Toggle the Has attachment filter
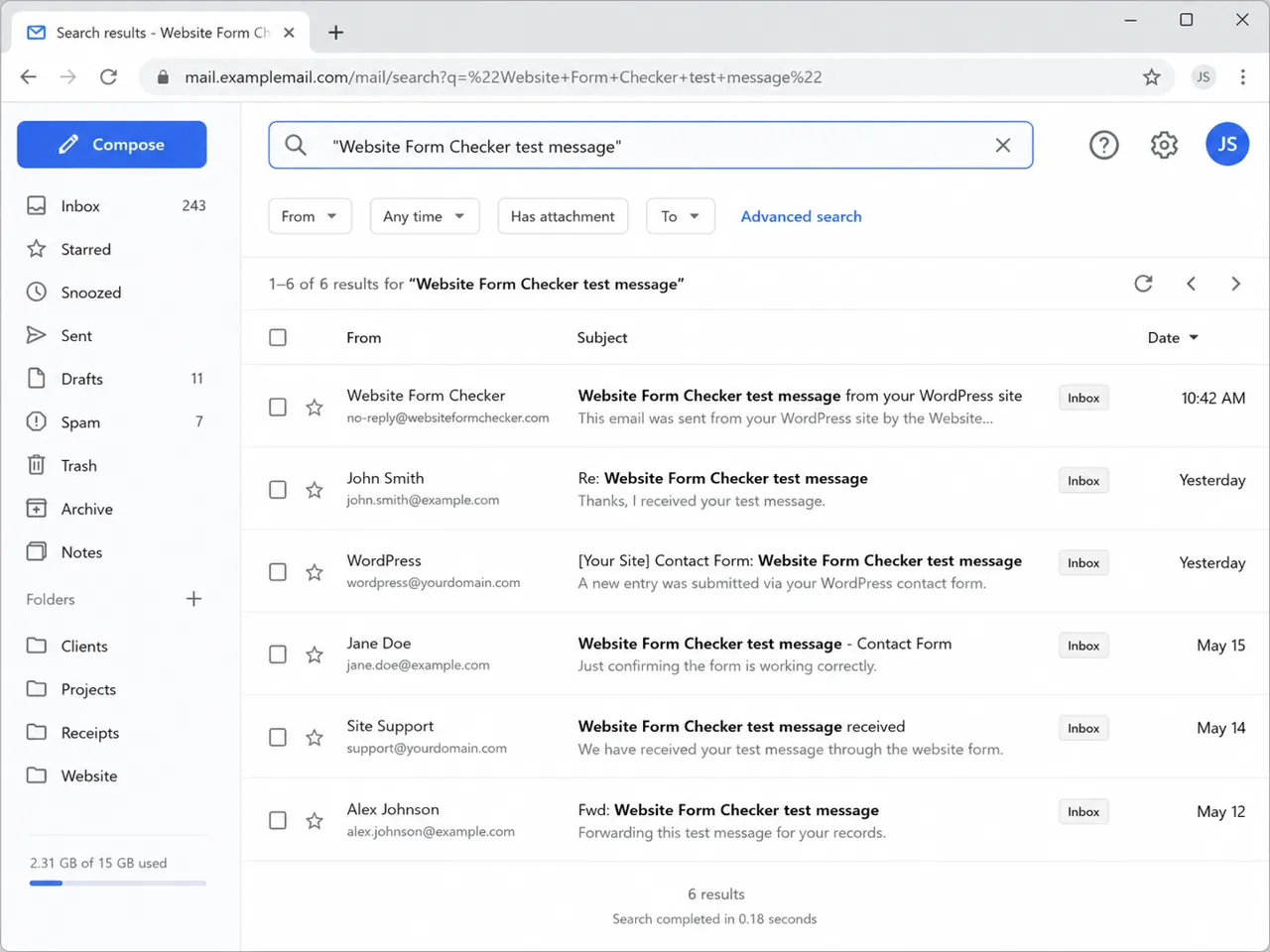Viewport: 1270px width, 952px height. [x=563, y=216]
